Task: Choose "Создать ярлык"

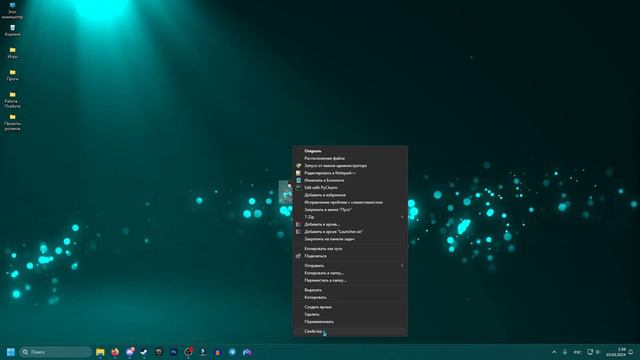Action: [x=350, y=307]
